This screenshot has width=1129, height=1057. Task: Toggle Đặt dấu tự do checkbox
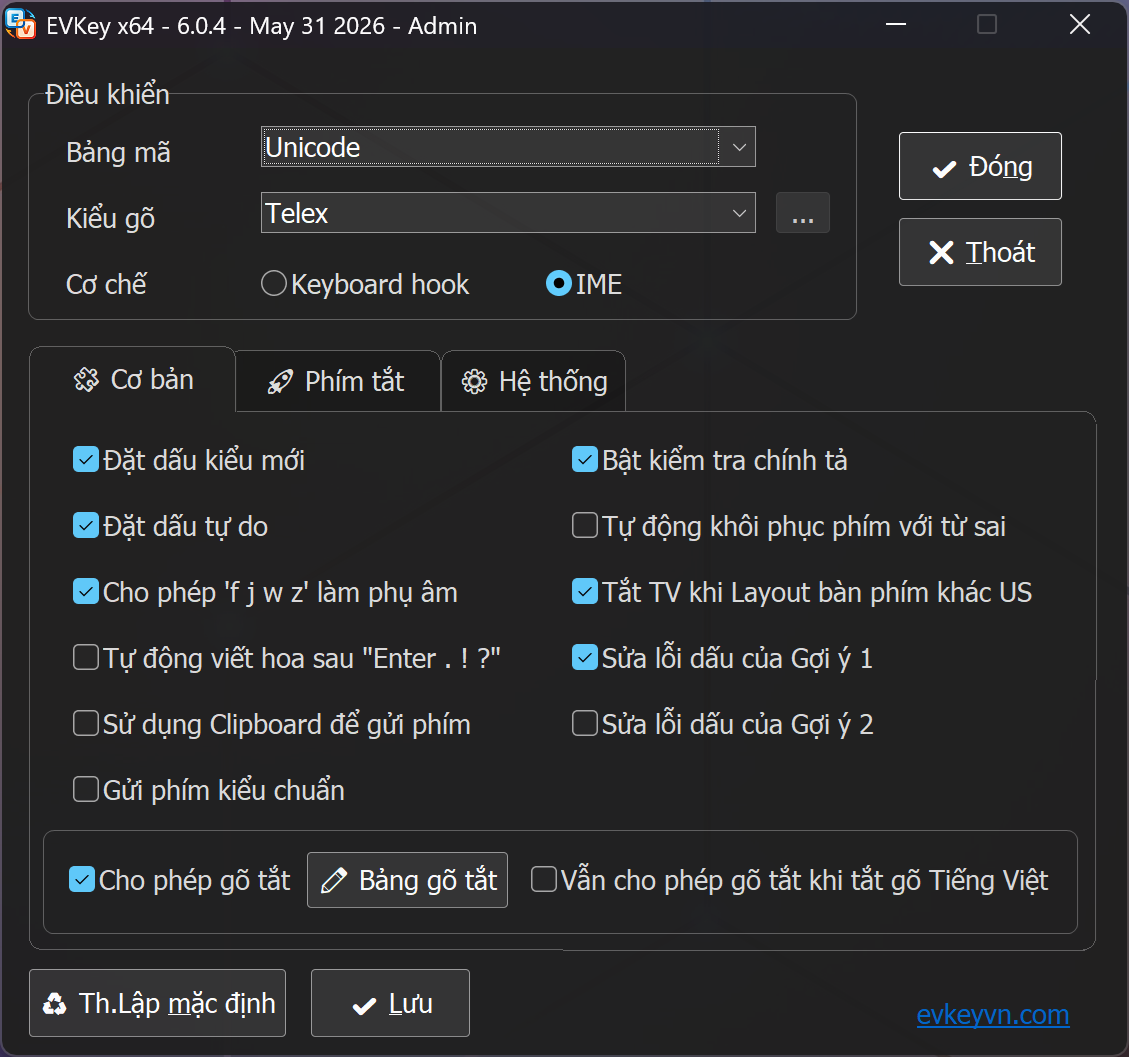(x=86, y=526)
